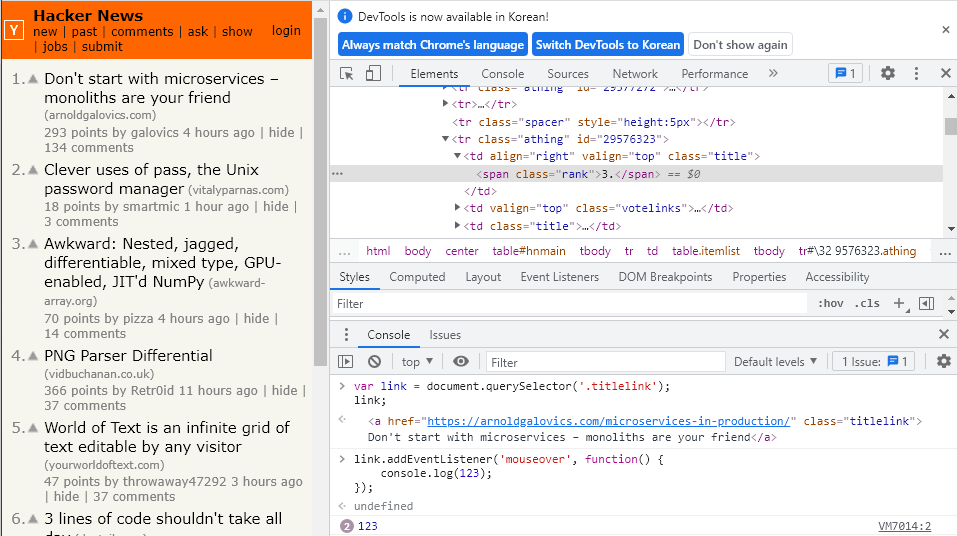This screenshot has width=957, height=536.
Task: Toggle the device toolbar icon
Action: click(373, 74)
